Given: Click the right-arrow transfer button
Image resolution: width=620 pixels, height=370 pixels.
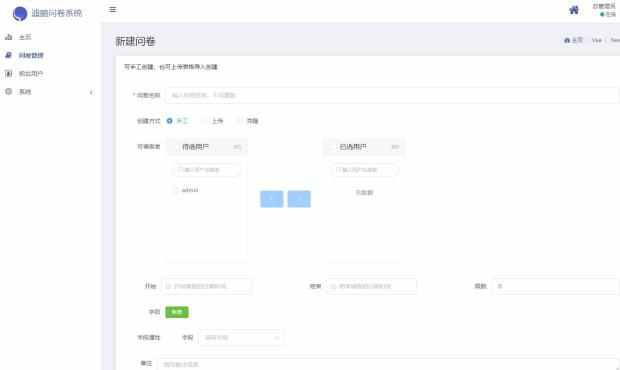Looking at the screenshot, I should (299, 199).
